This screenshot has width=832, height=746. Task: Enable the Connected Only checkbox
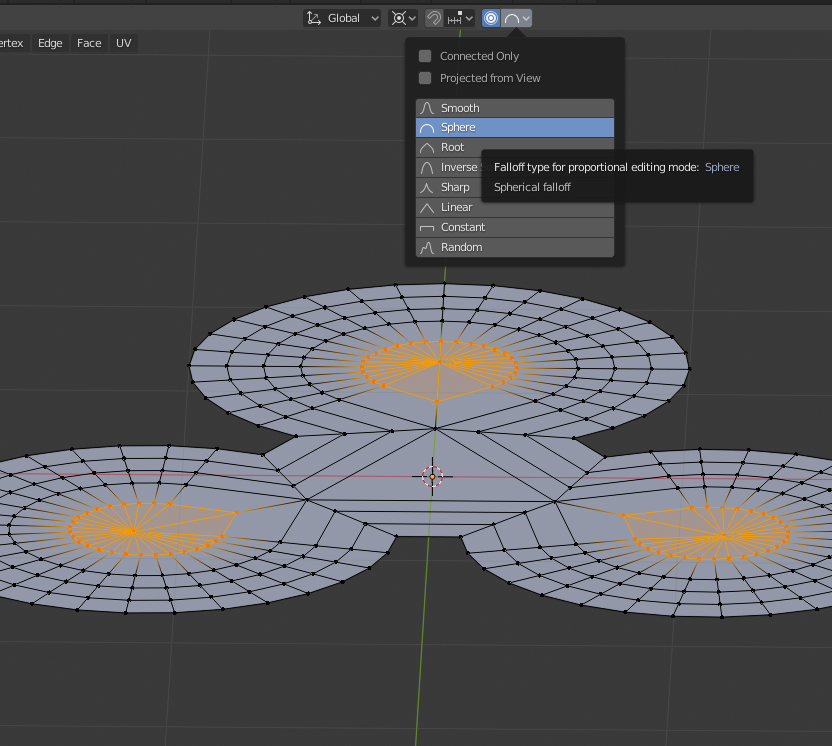(x=425, y=56)
